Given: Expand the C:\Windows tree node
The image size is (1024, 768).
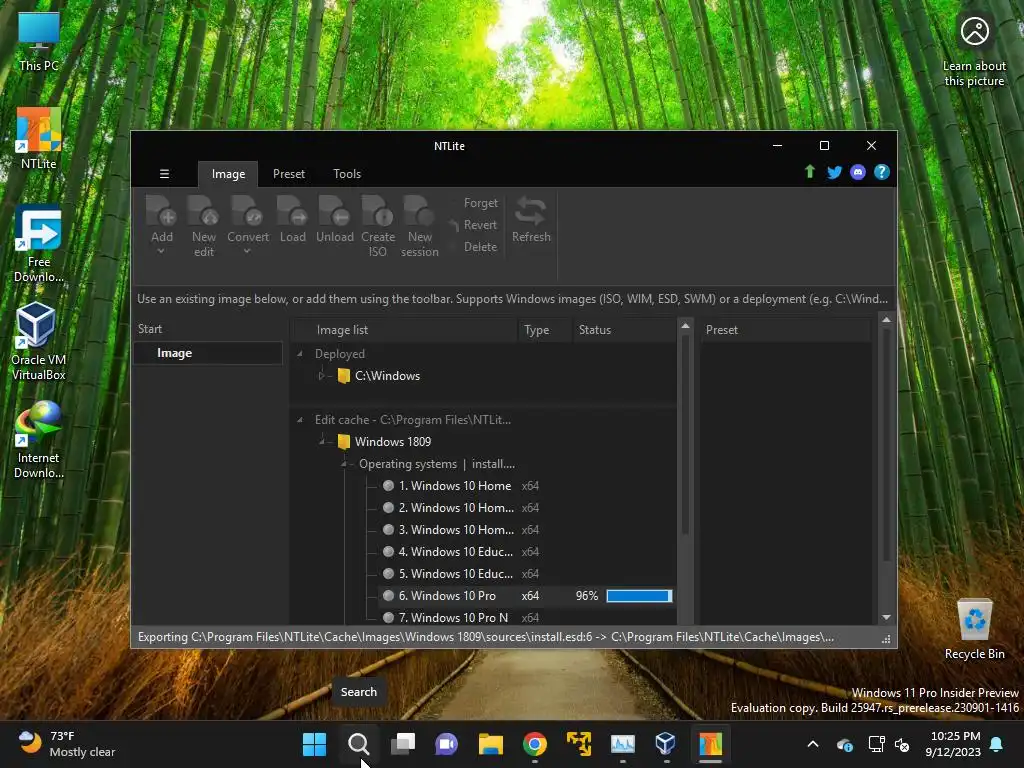Looking at the screenshot, I should pyautogui.click(x=321, y=376).
